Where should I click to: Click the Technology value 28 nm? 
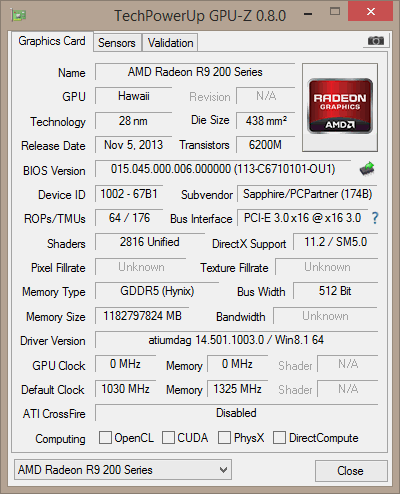click(x=133, y=121)
